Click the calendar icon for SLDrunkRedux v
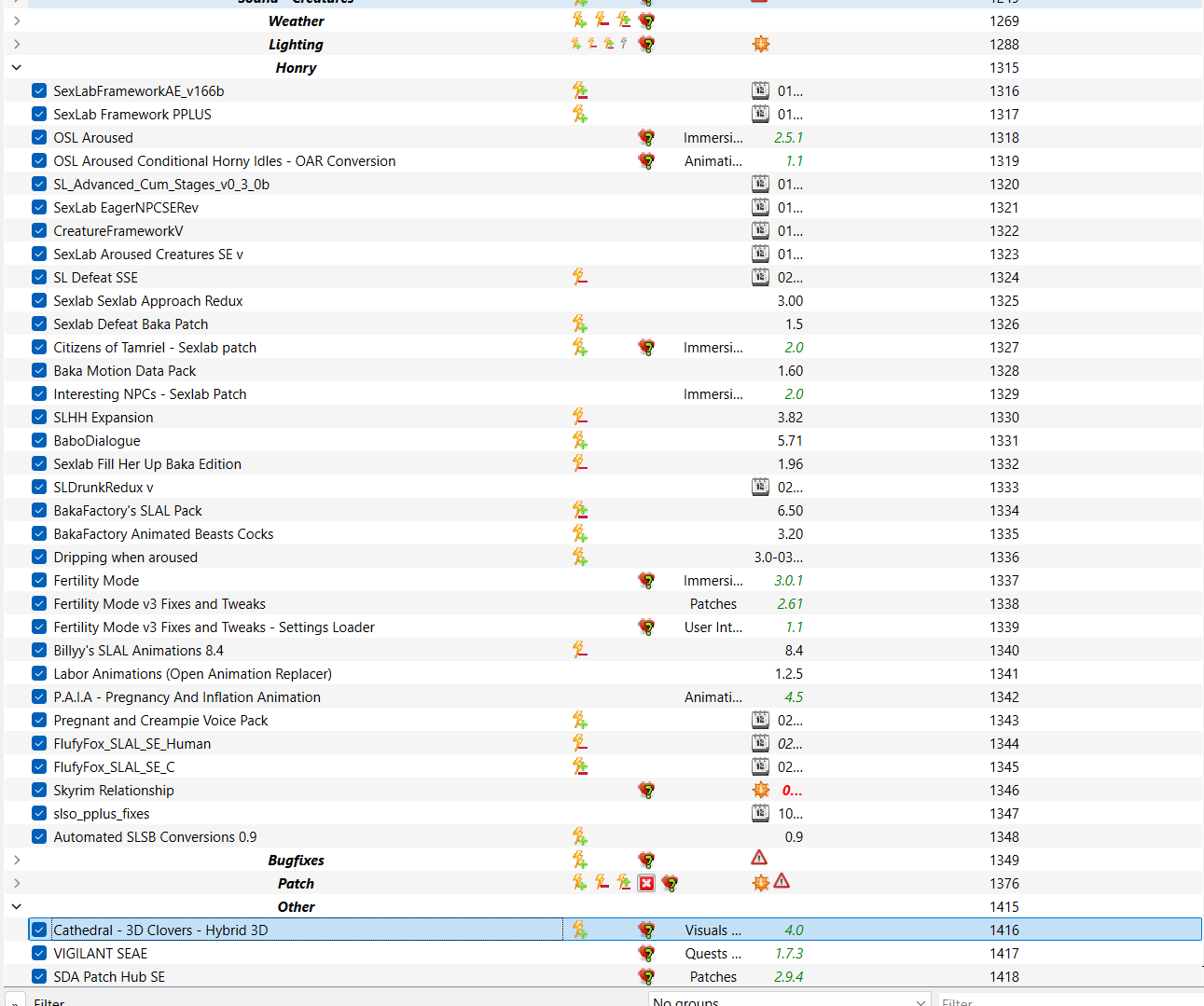This screenshot has height=1006, width=1204. 761,487
